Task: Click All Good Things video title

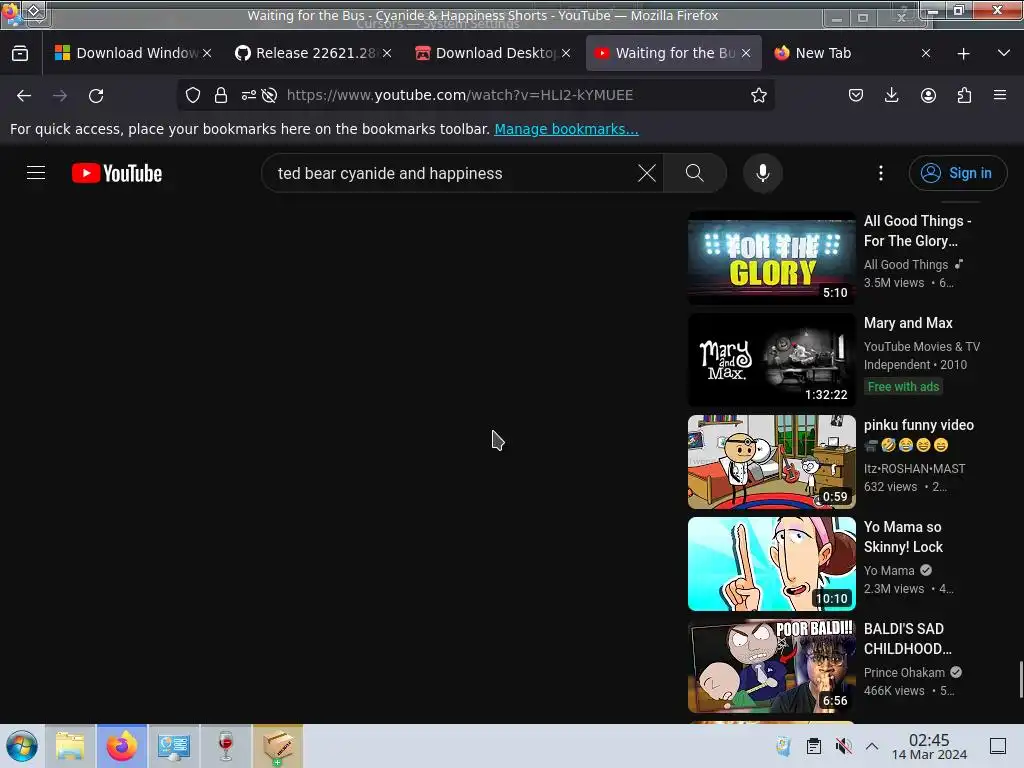Action: pos(918,231)
